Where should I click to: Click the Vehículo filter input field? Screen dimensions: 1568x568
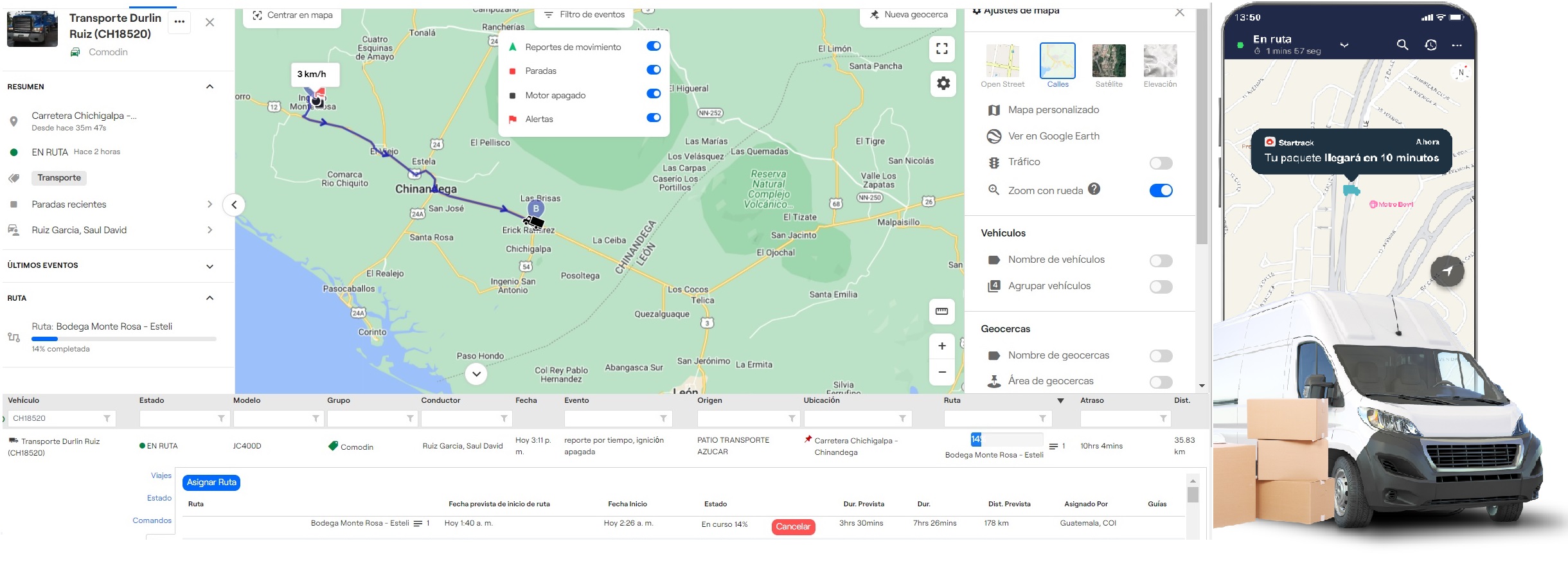click(58, 418)
